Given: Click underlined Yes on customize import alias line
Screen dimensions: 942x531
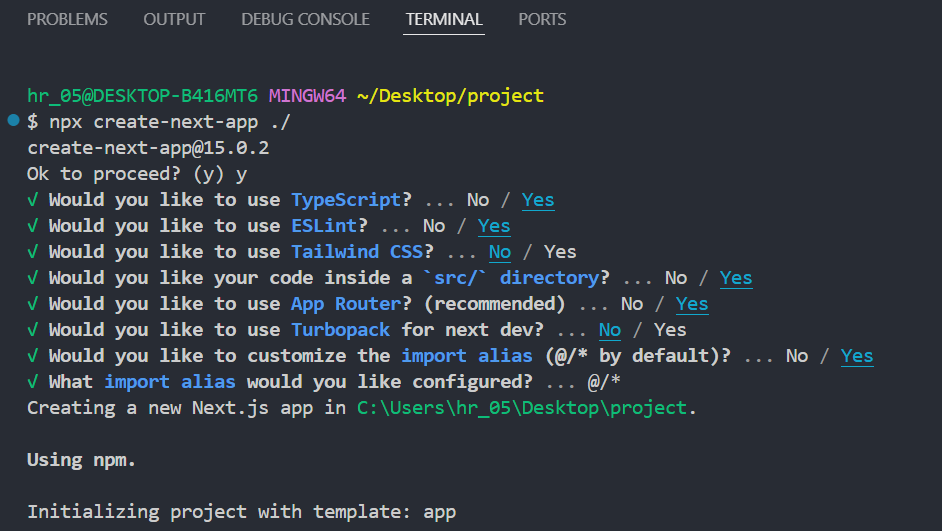Looking at the screenshot, I should [x=857, y=356].
